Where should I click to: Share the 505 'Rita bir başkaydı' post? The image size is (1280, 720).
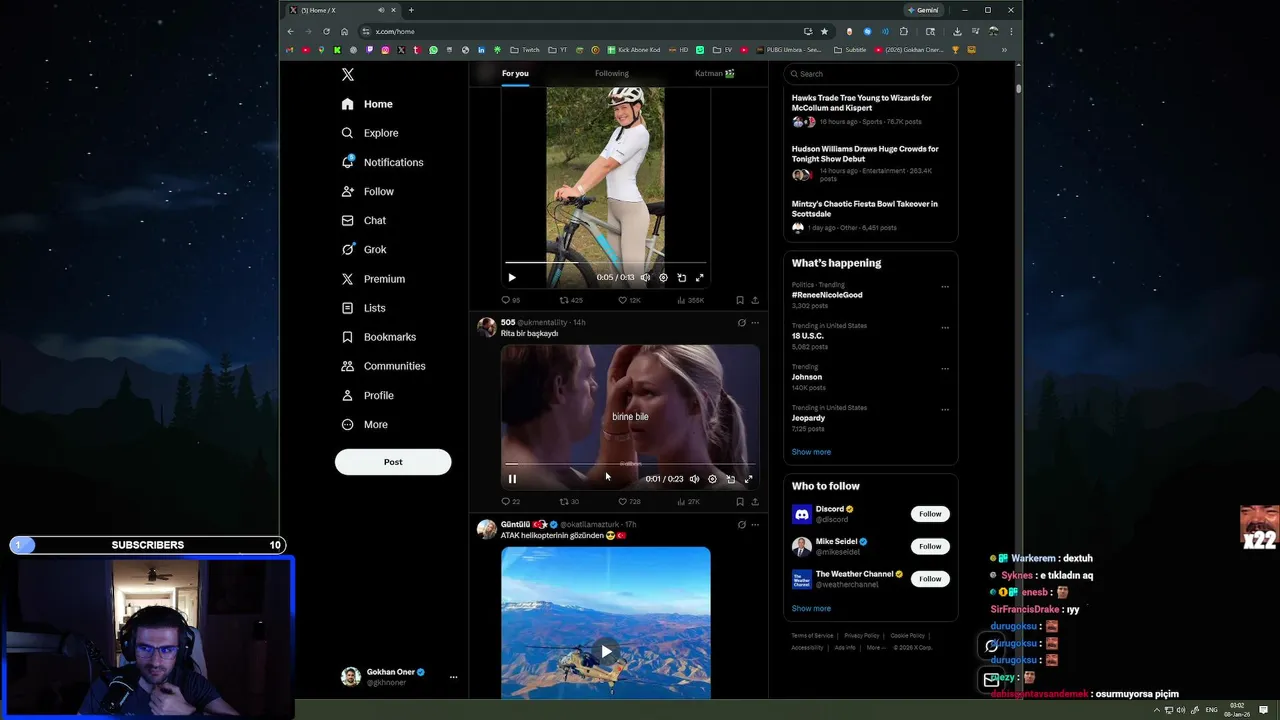[x=755, y=502]
